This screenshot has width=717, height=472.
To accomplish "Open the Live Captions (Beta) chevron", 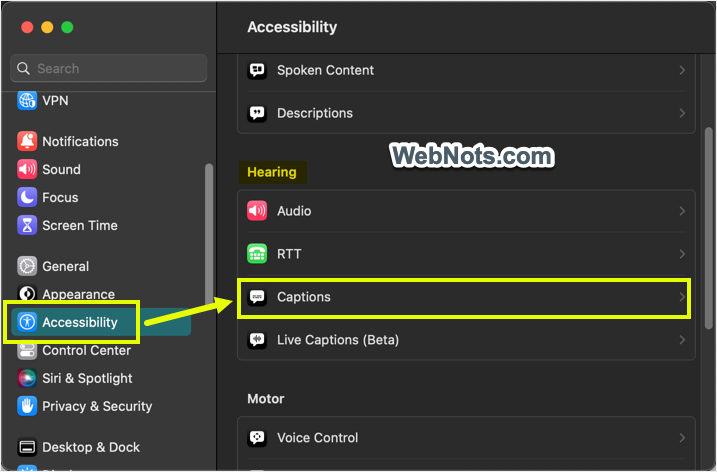I will point(682,340).
